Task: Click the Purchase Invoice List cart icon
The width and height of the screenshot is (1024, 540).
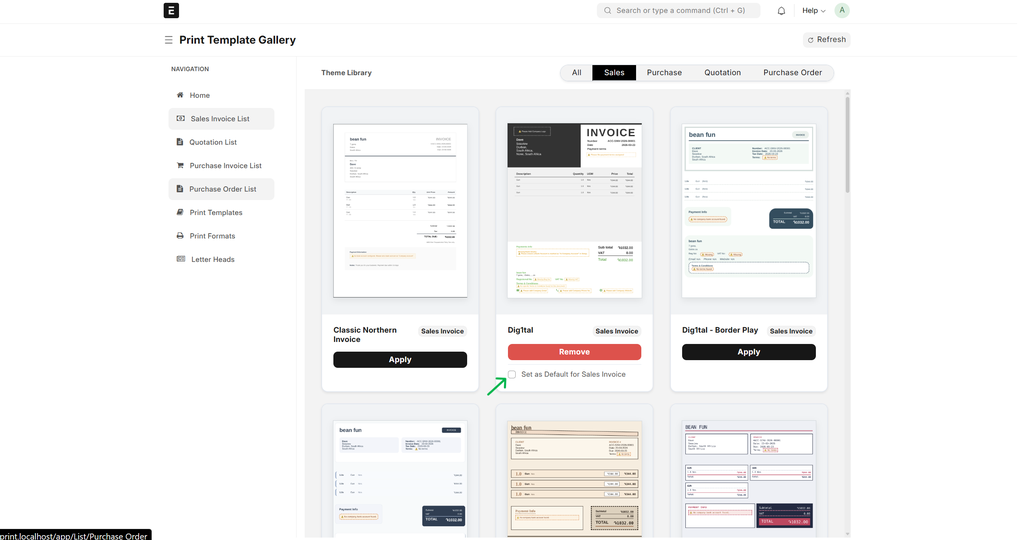Action: (180, 166)
